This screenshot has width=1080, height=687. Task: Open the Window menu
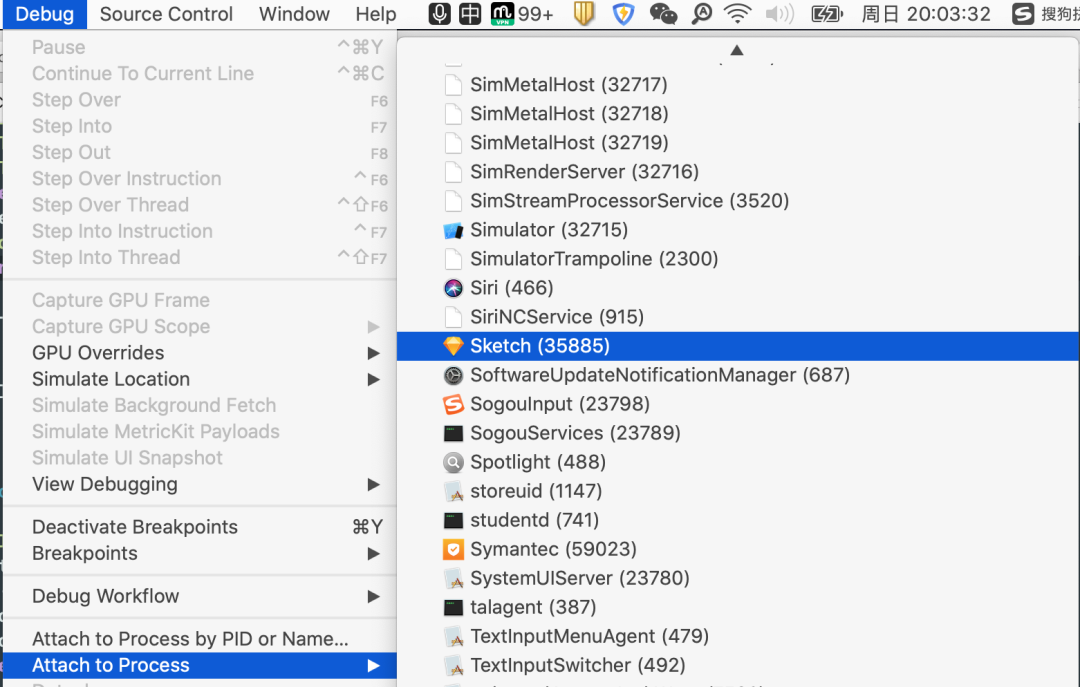pos(294,14)
